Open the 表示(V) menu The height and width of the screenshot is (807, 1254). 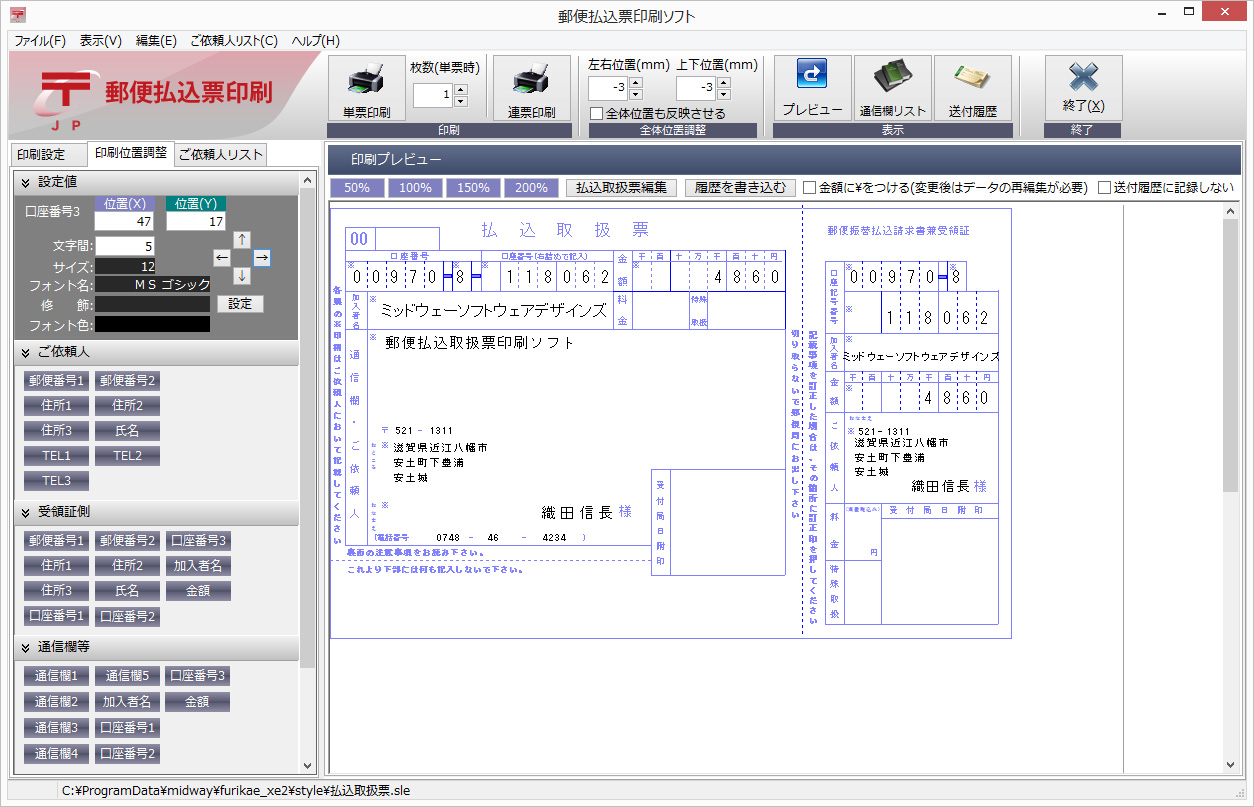click(101, 41)
